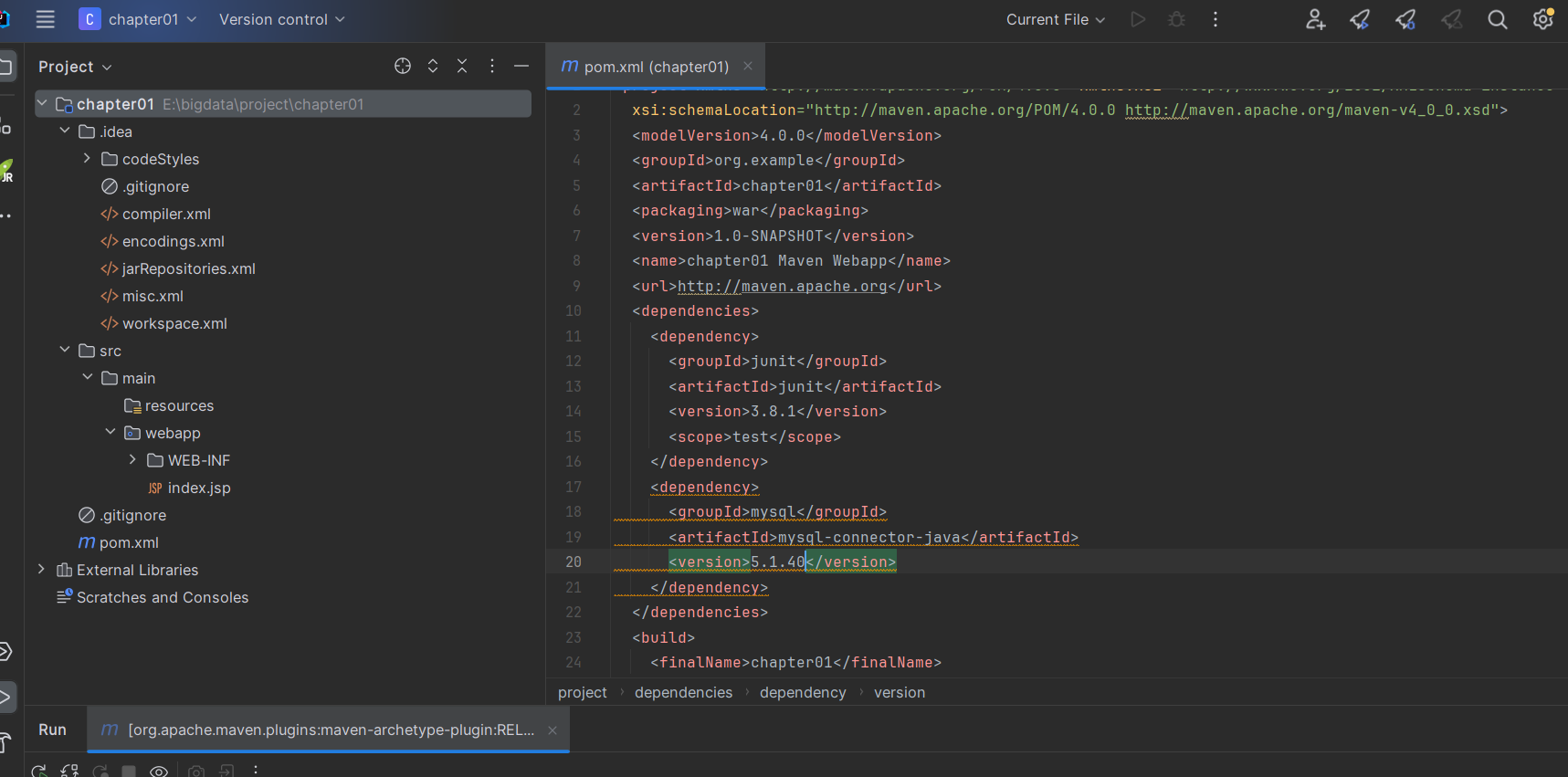Viewport: 1568px width, 777px height.
Task: Select Scratches and Consoles node
Action: pyautogui.click(x=153, y=597)
